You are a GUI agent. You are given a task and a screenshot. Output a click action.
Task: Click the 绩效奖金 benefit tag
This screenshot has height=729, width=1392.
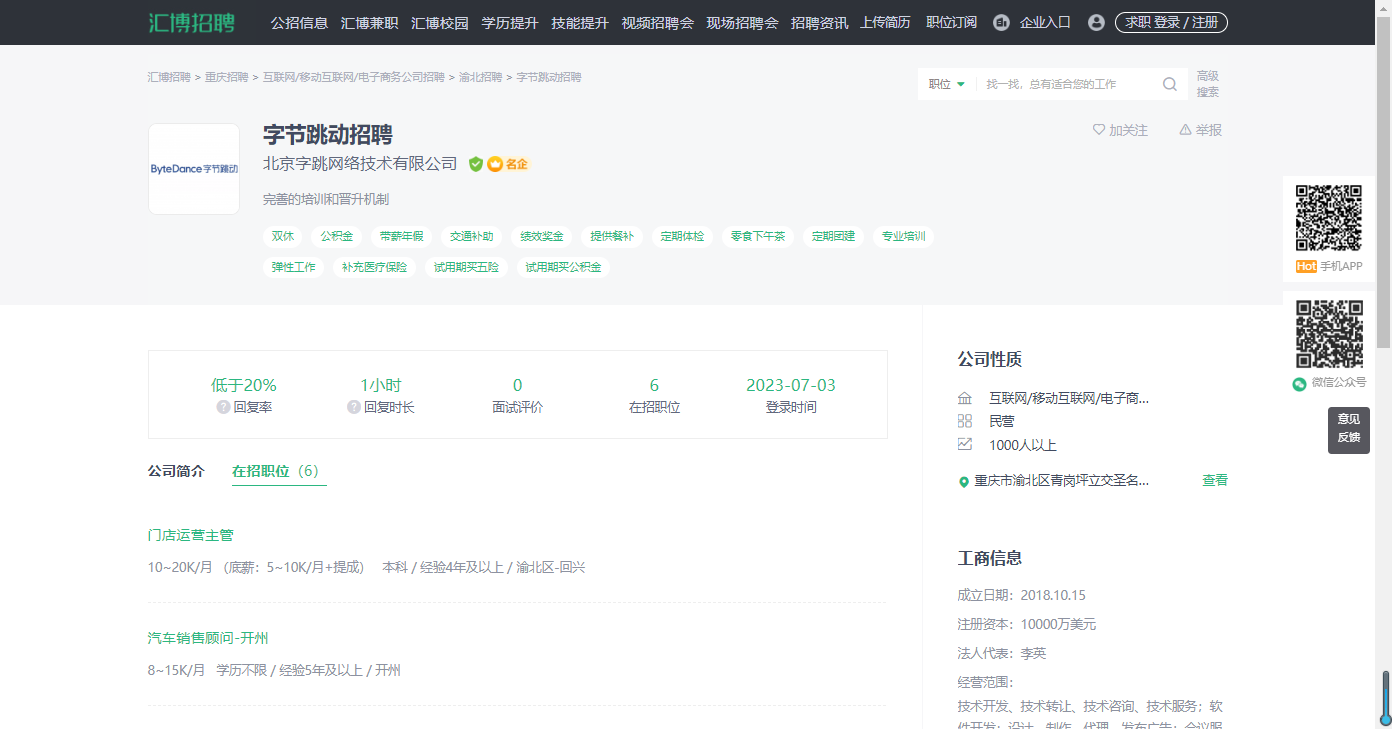pos(542,237)
